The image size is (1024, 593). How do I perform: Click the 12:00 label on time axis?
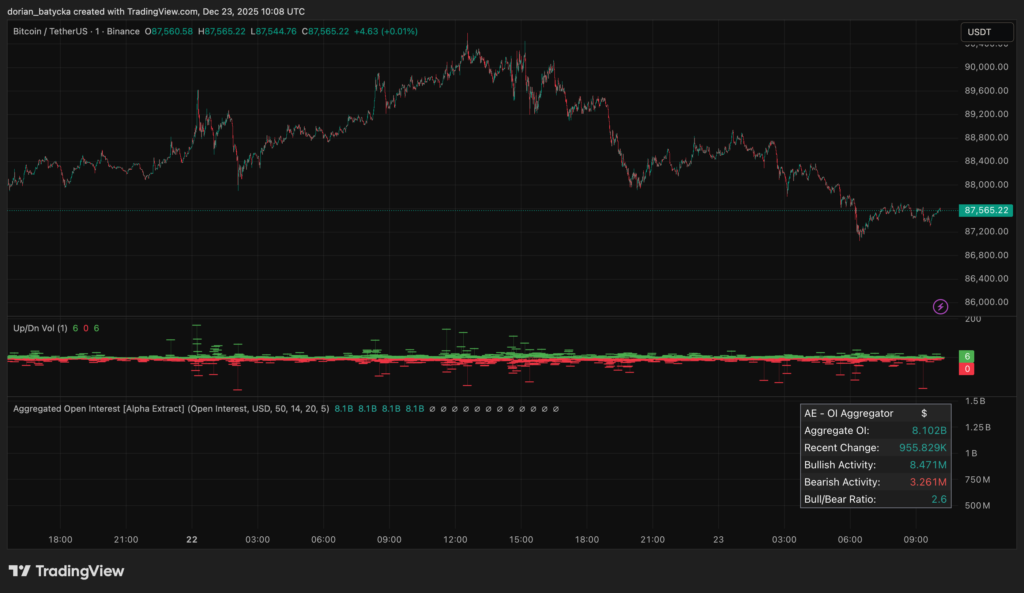click(x=455, y=539)
